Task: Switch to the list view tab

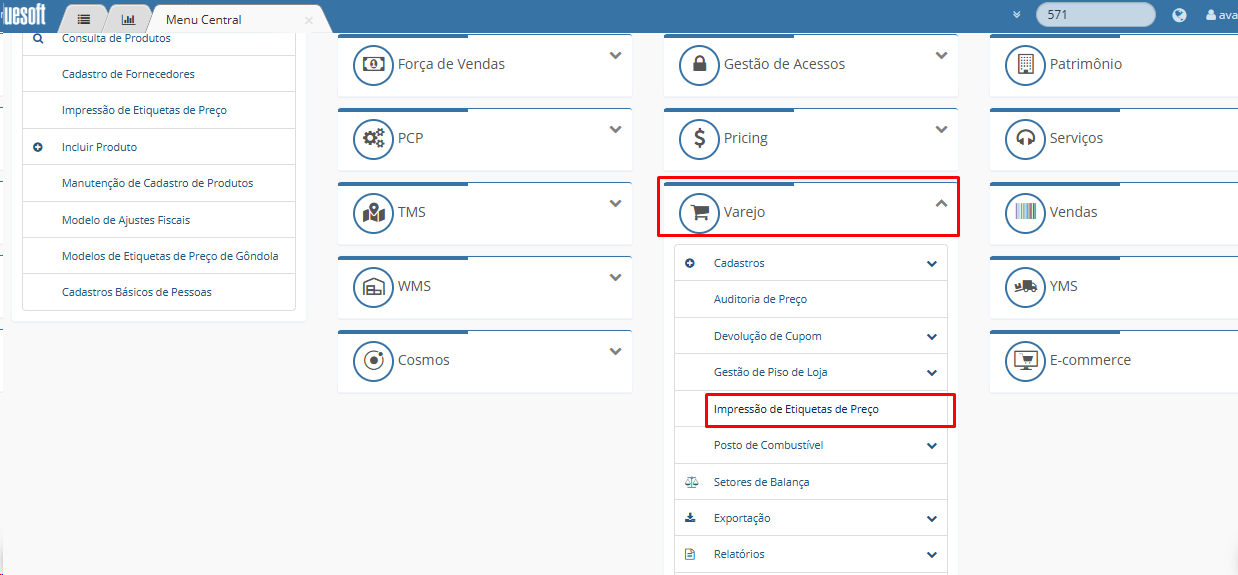Action: 84,19
